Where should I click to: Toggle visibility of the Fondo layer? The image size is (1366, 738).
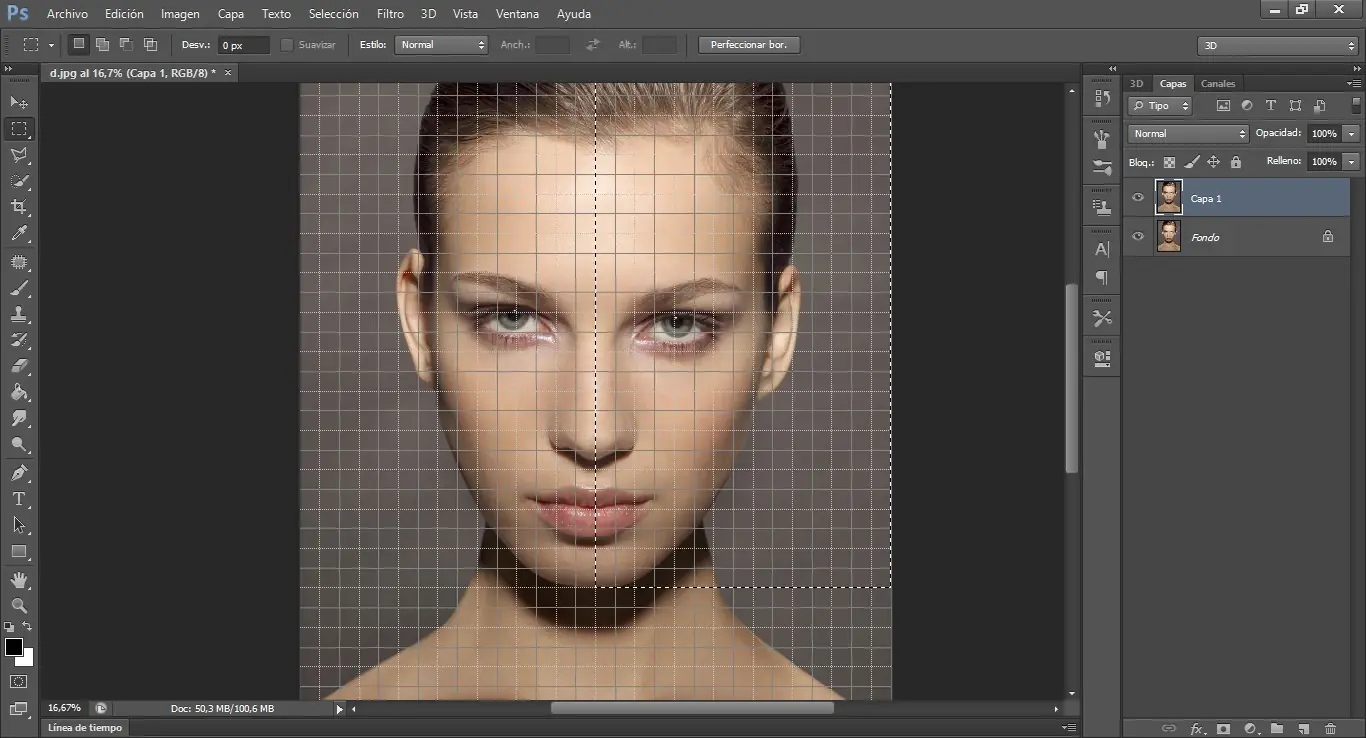point(1137,237)
